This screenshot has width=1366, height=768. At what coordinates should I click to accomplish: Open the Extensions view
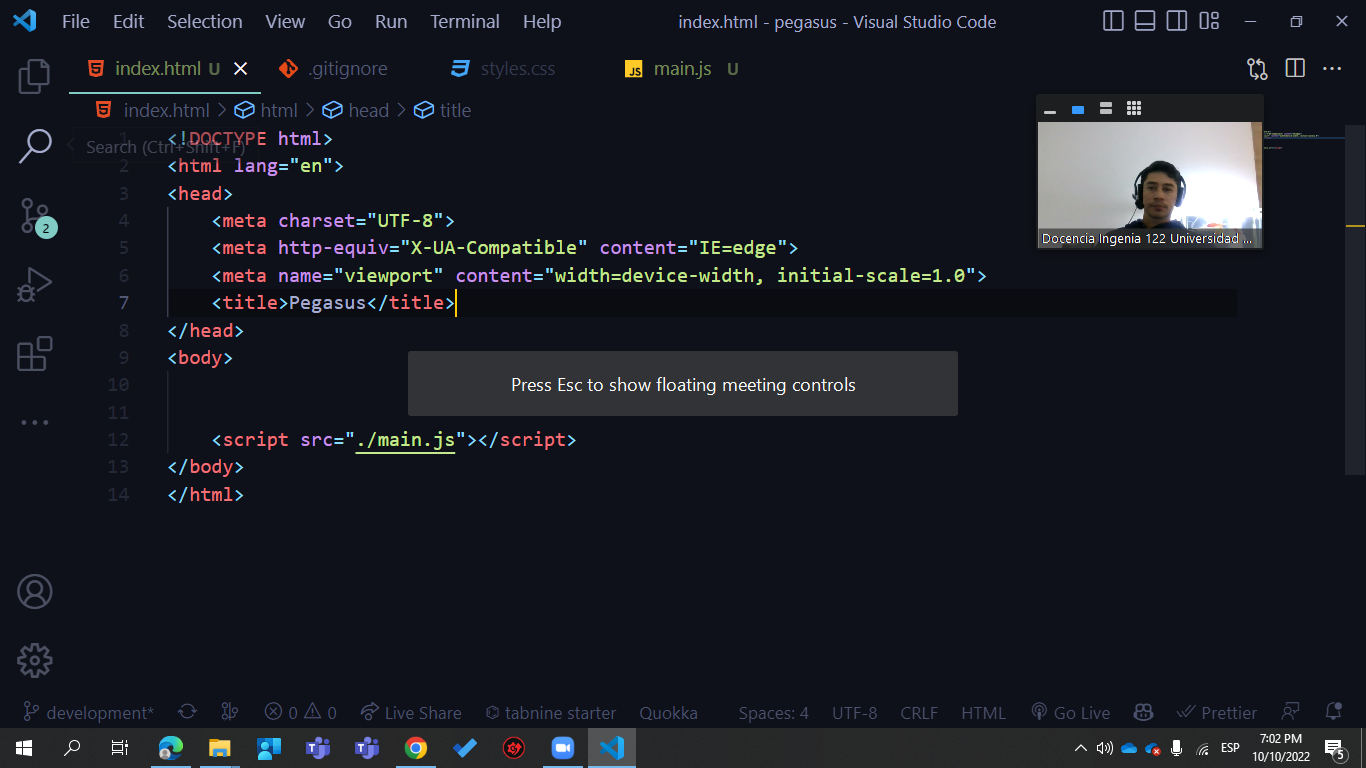point(35,353)
